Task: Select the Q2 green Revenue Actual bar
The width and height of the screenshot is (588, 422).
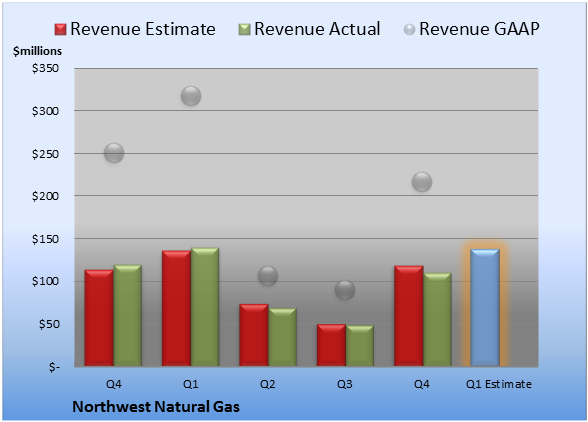Action: [282, 337]
